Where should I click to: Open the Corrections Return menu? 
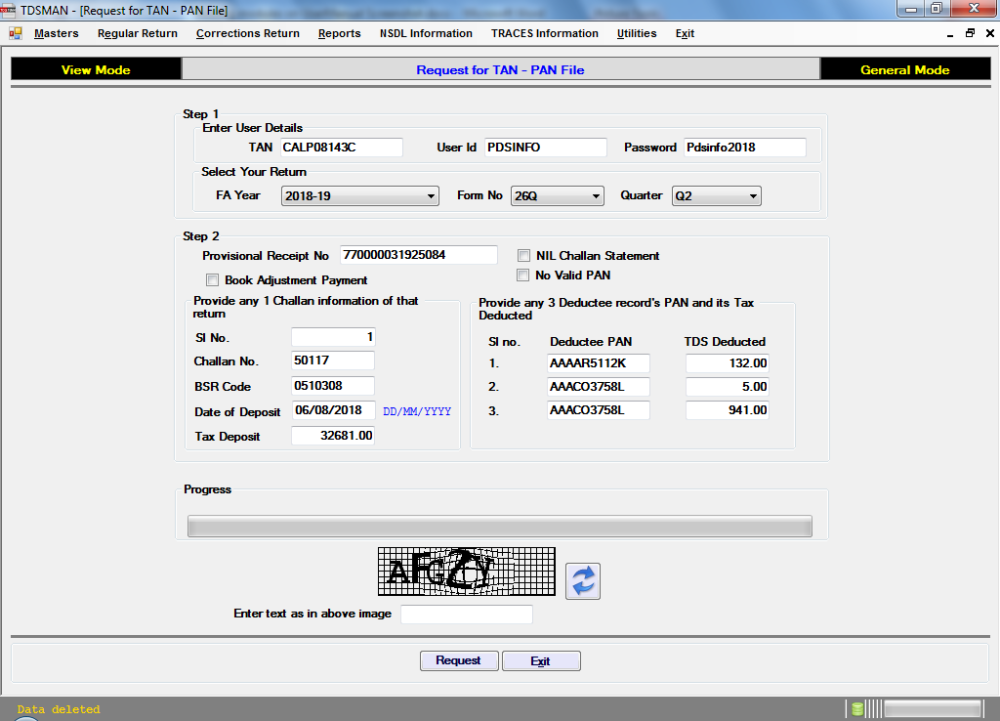coord(247,33)
